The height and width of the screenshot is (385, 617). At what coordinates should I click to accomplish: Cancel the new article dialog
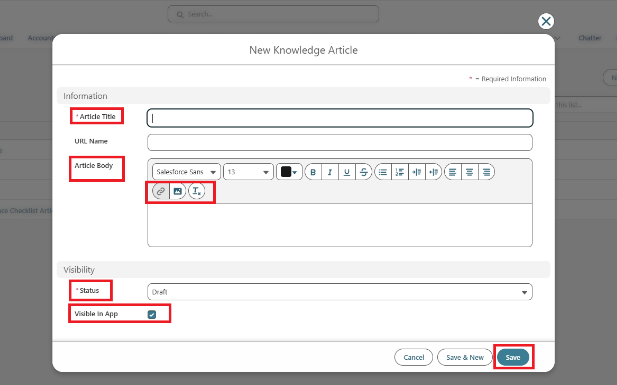(414, 357)
